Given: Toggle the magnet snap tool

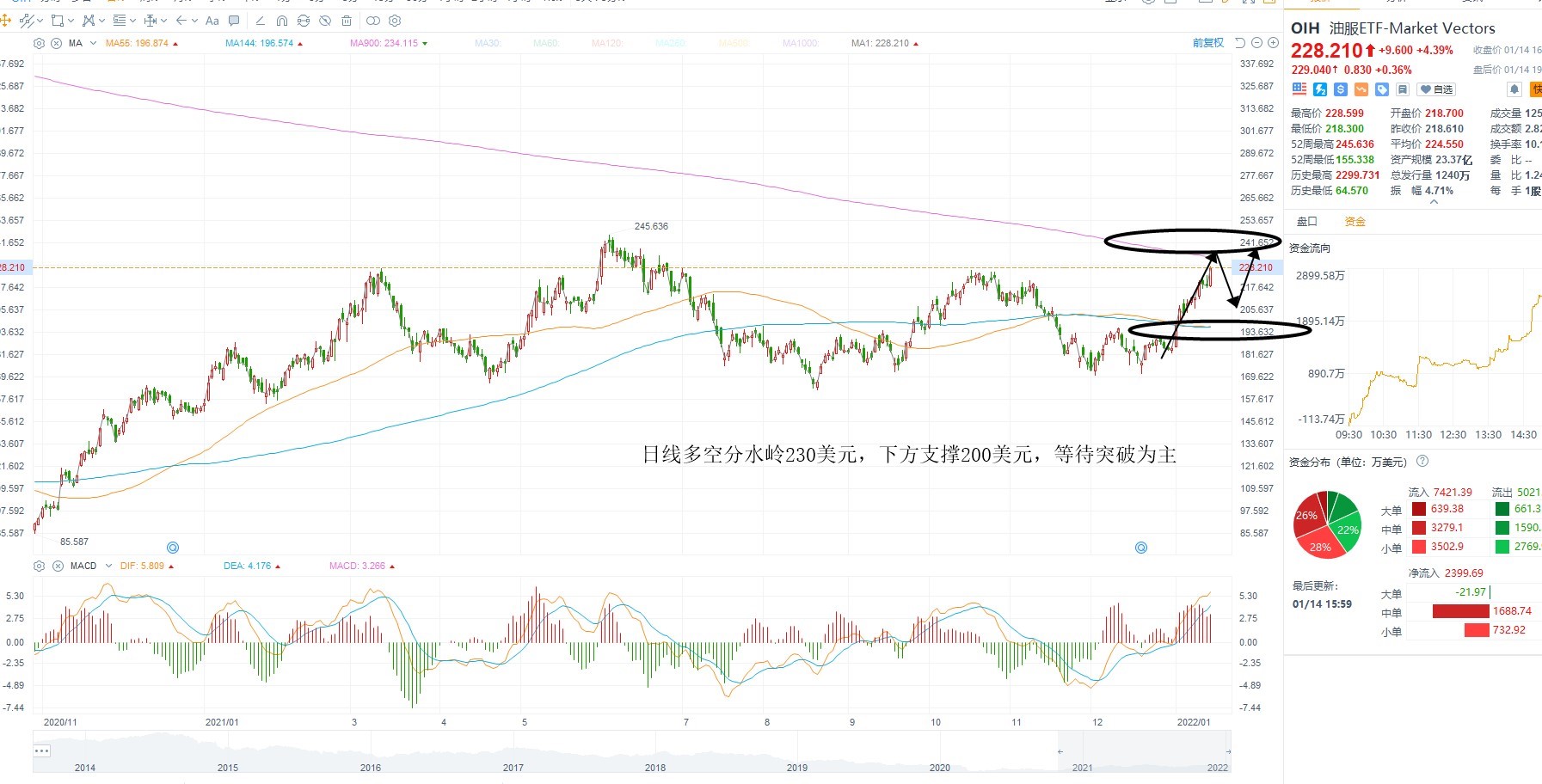Looking at the screenshot, I should tap(282, 21).
